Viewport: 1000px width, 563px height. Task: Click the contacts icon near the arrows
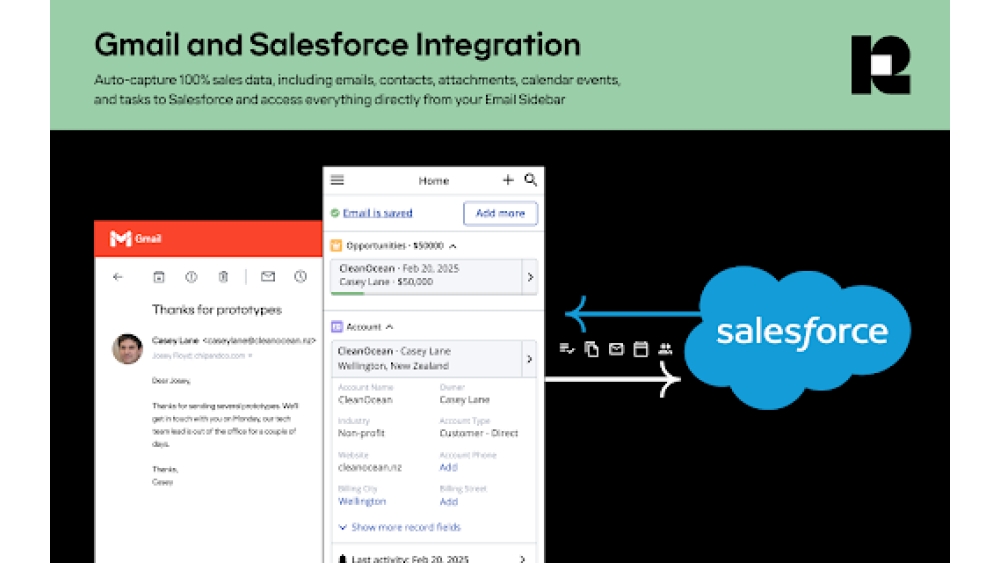point(665,349)
